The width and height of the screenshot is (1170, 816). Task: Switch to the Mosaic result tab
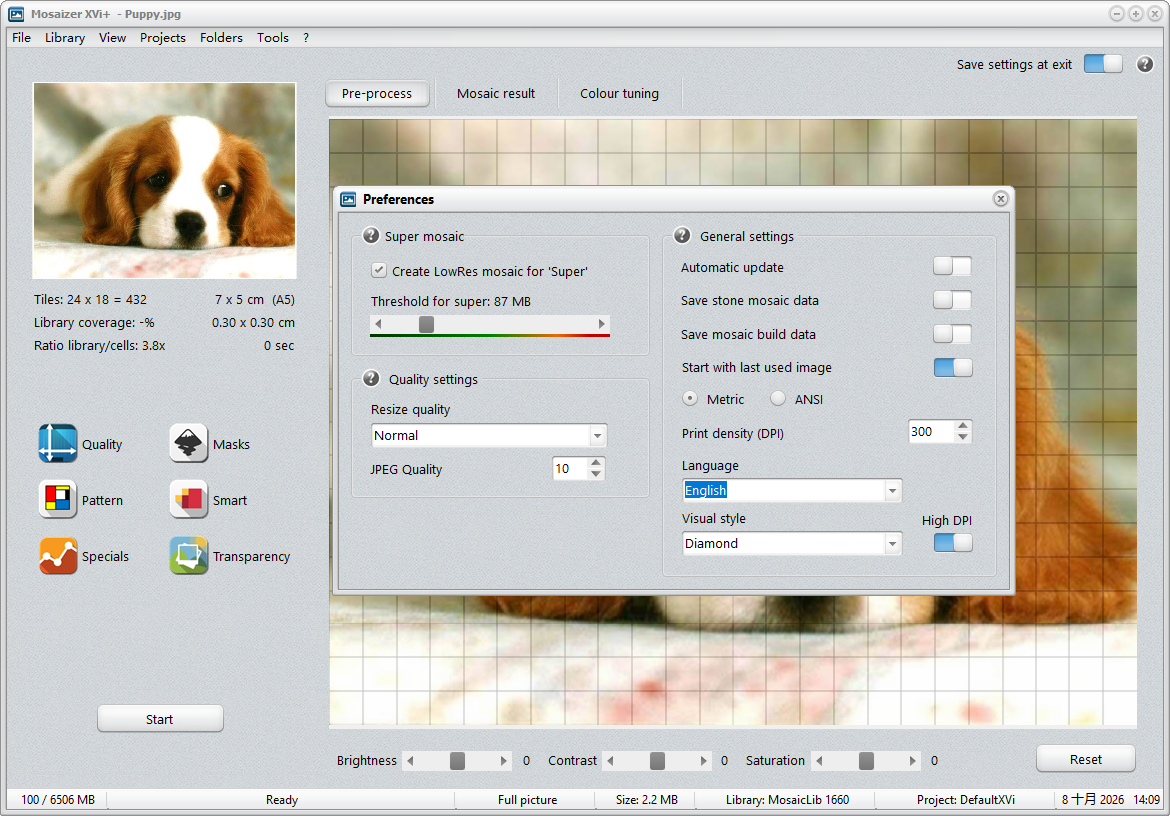[x=496, y=93]
